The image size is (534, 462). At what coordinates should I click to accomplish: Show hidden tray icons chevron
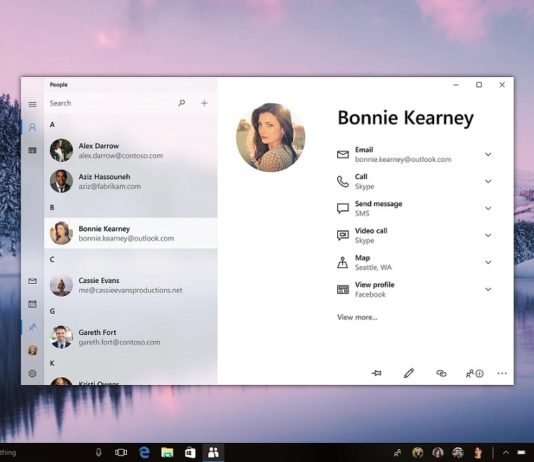(x=506, y=452)
